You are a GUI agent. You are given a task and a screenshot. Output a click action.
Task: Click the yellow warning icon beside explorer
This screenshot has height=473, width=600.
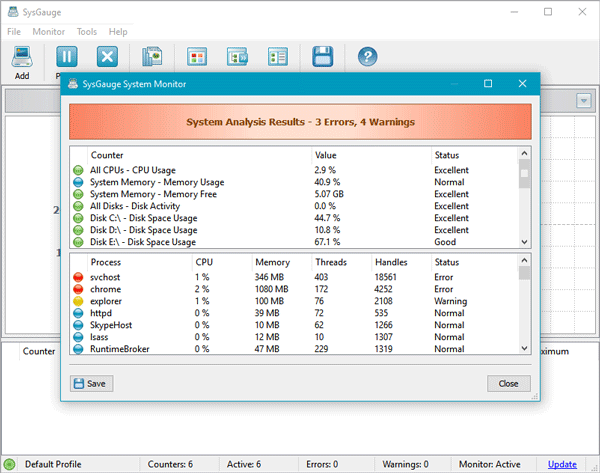(x=78, y=301)
